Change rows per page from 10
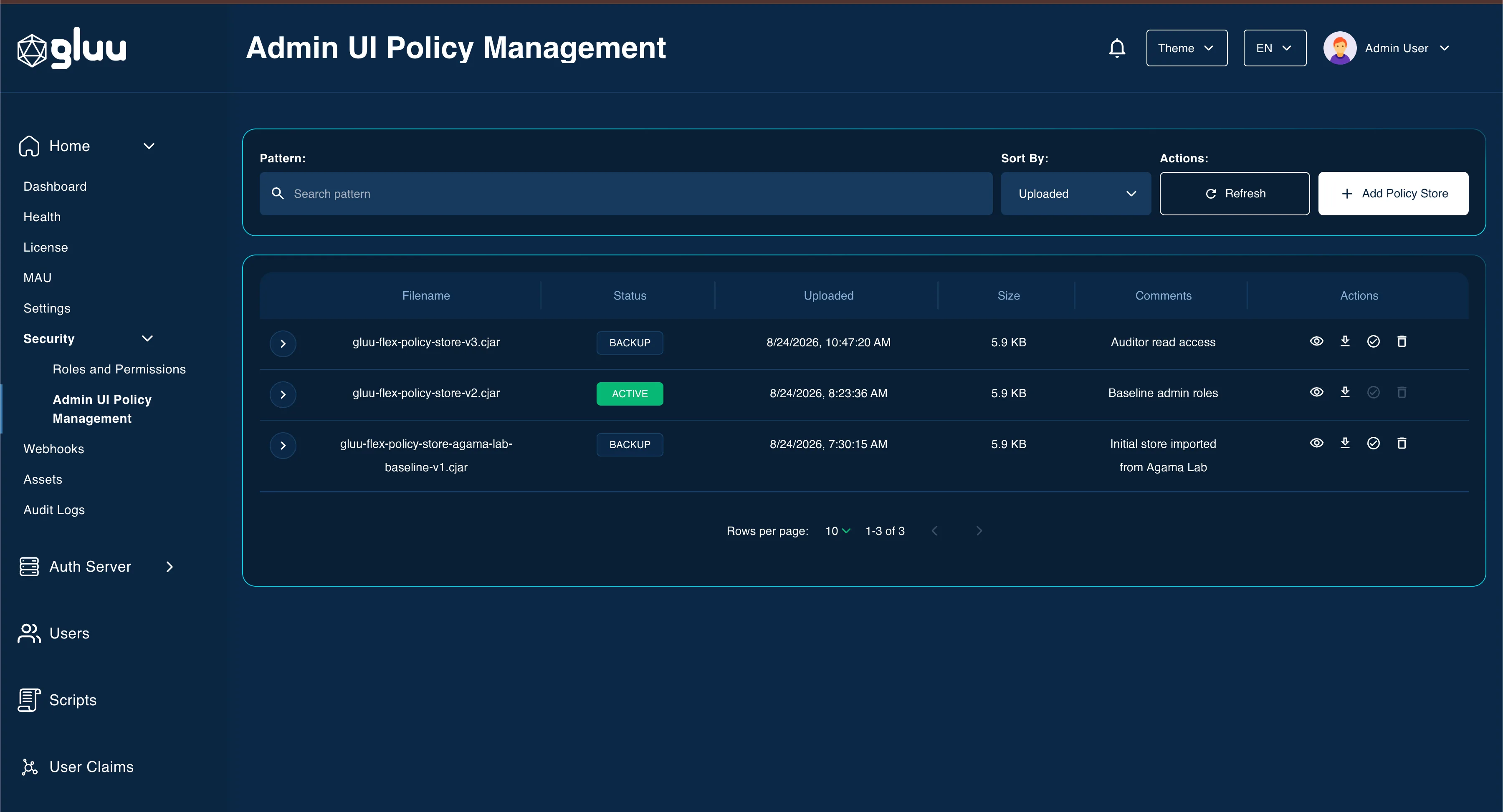1503x812 pixels. click(x=837, y=531)
